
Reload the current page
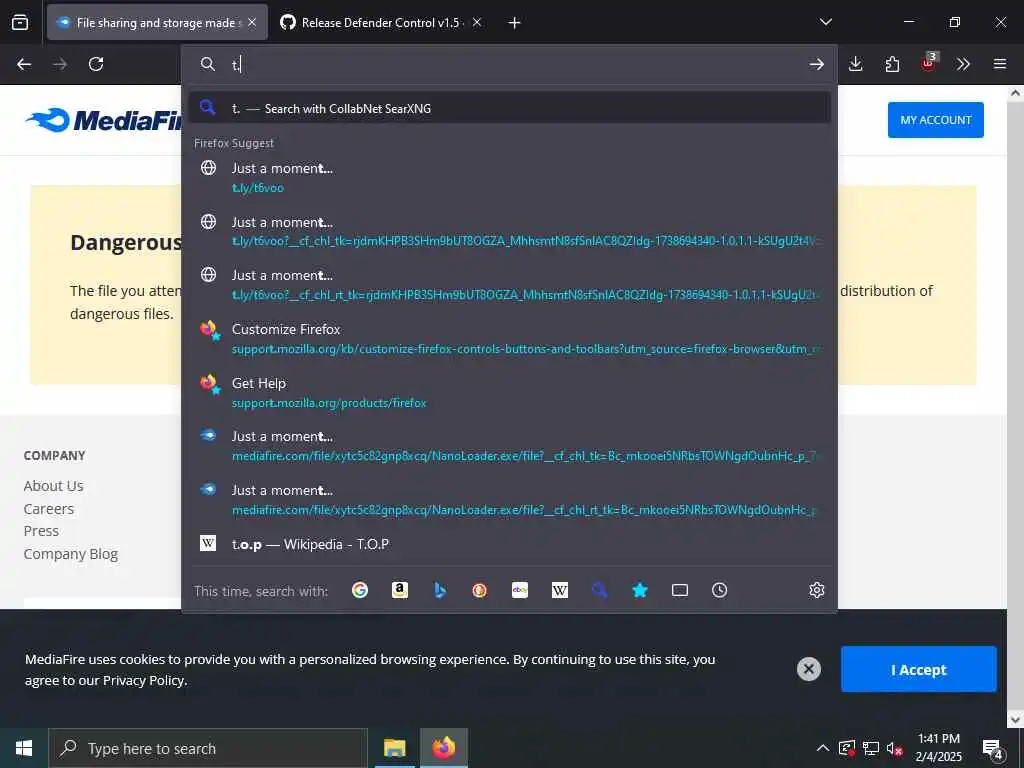coord(96,64)
